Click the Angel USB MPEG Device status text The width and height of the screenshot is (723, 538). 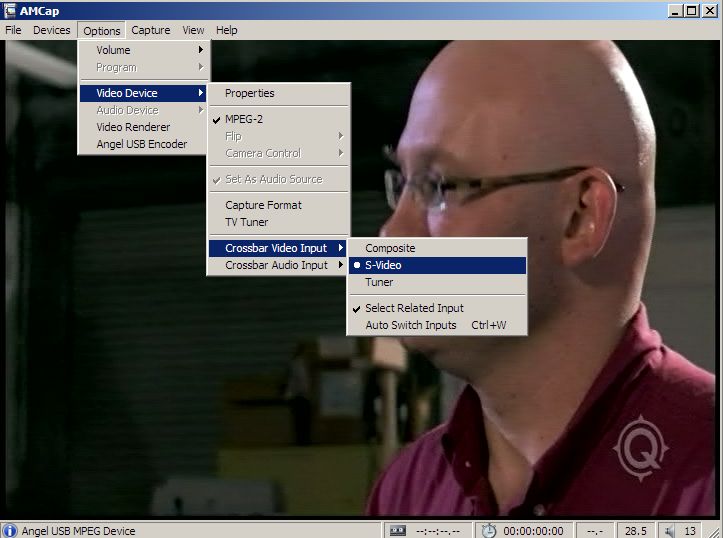click(78, 531)
